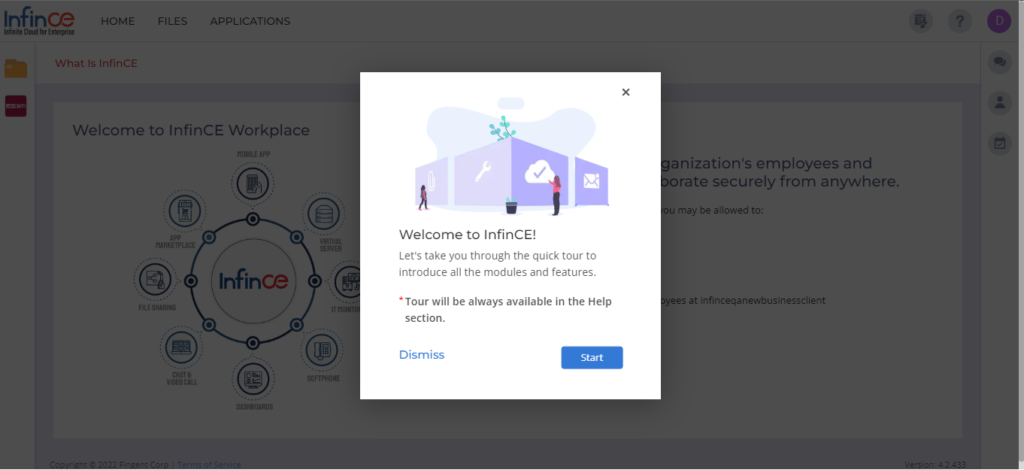Select the App Marketplace diagram icon
The width and height of the screenshot is (1024, 470).
pyautogui.click(x=185, y=213)
